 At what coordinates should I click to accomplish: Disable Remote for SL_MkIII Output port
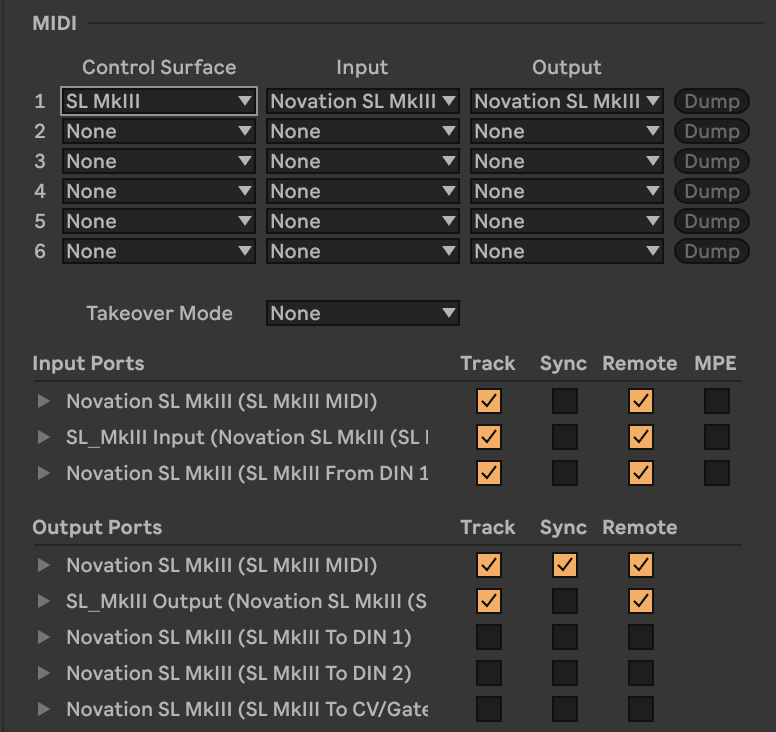tap(641, 601)
